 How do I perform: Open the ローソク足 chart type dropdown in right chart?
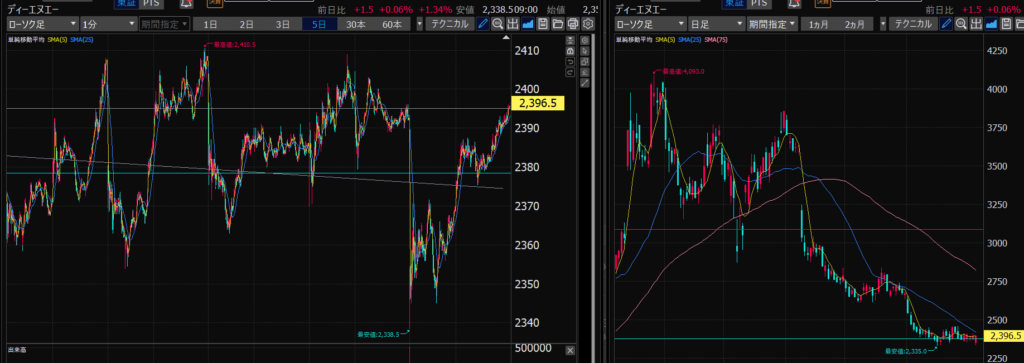coord(651,24)
